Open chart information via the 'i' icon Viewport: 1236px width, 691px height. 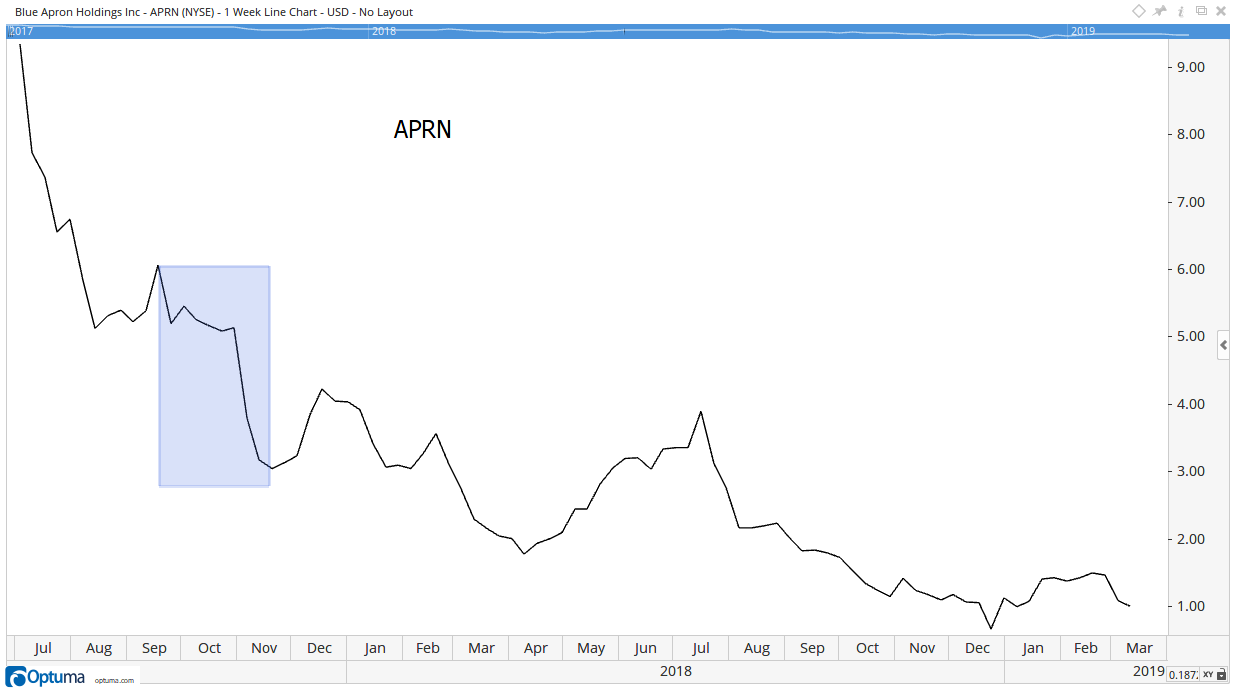(1181, 11)
